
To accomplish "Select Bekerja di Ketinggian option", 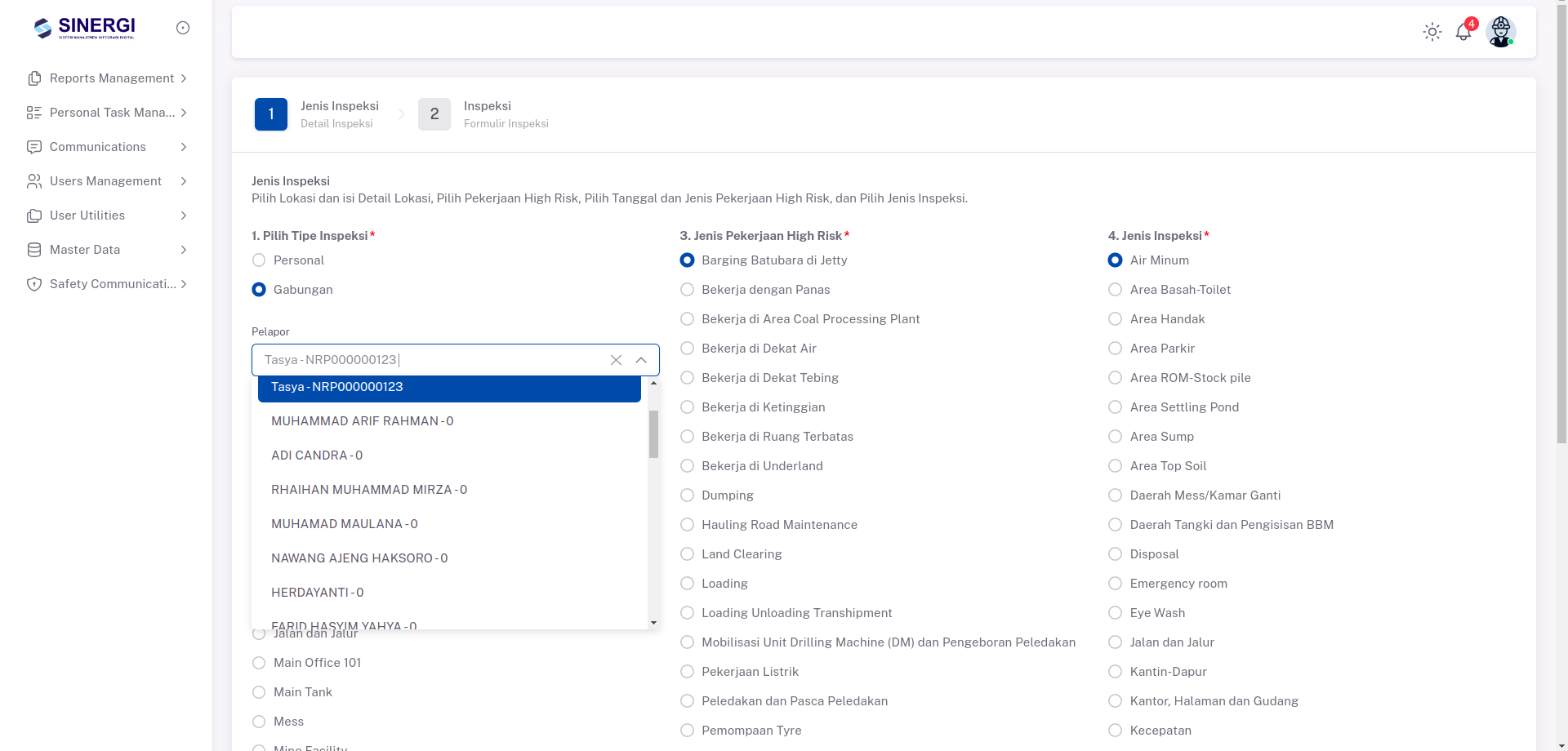I will point(687,407).
